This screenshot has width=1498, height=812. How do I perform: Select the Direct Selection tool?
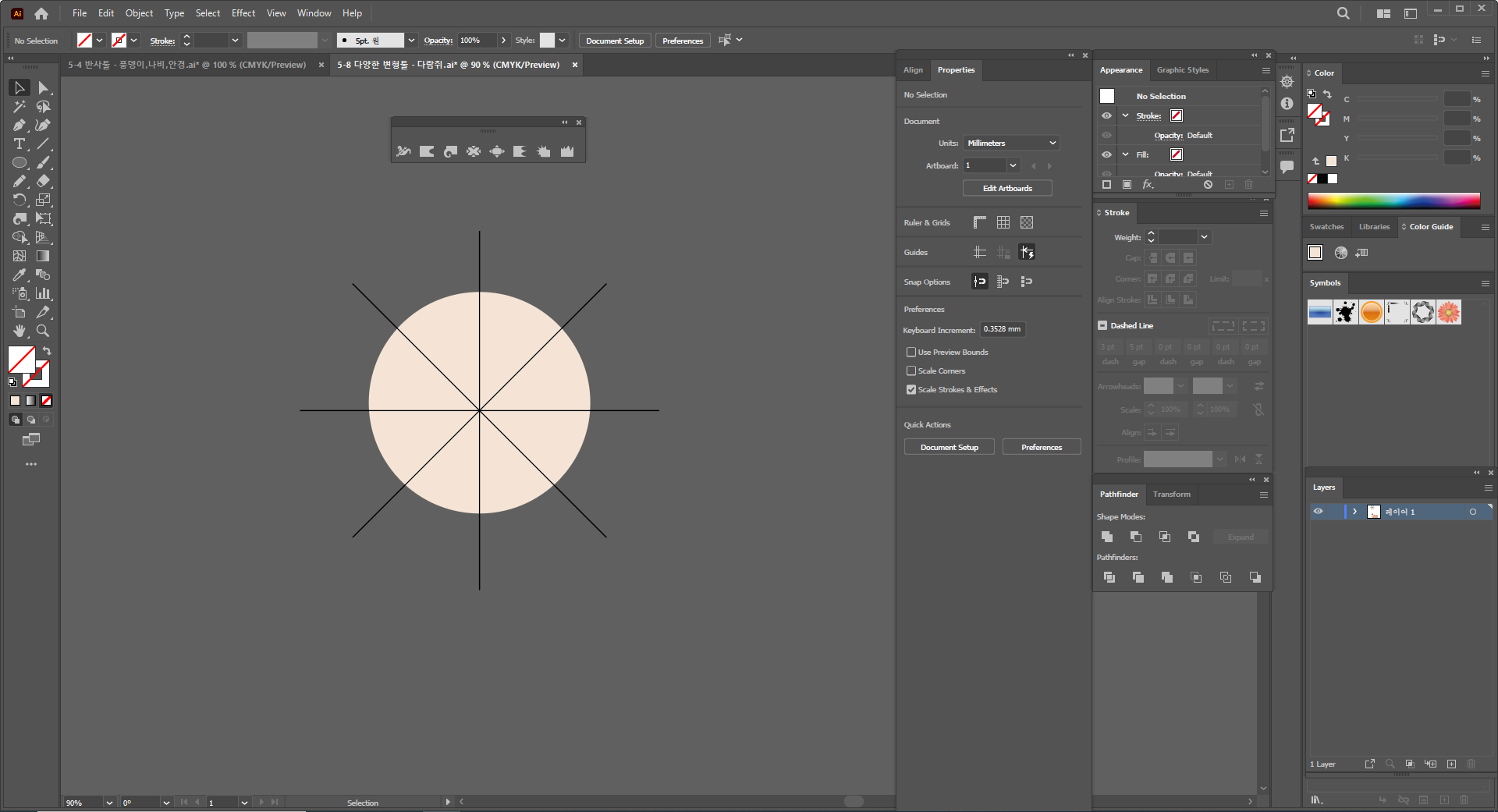[43, 87]
